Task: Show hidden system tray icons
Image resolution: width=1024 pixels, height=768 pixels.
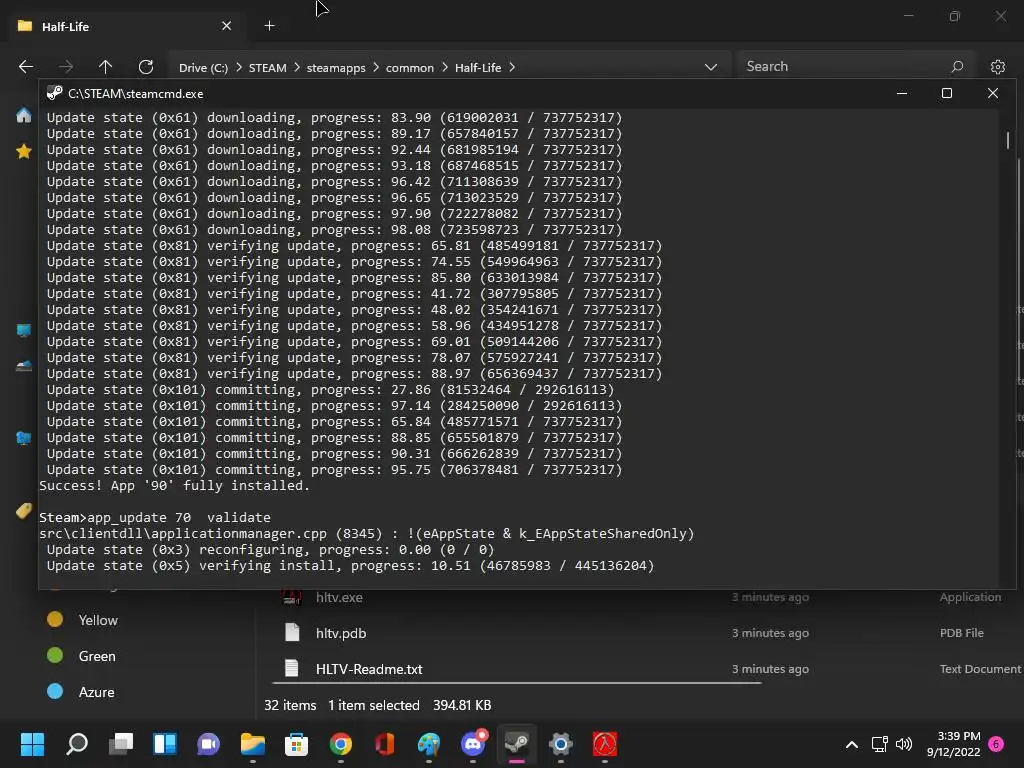Action: pyautogui.click(x=852, y=744)
